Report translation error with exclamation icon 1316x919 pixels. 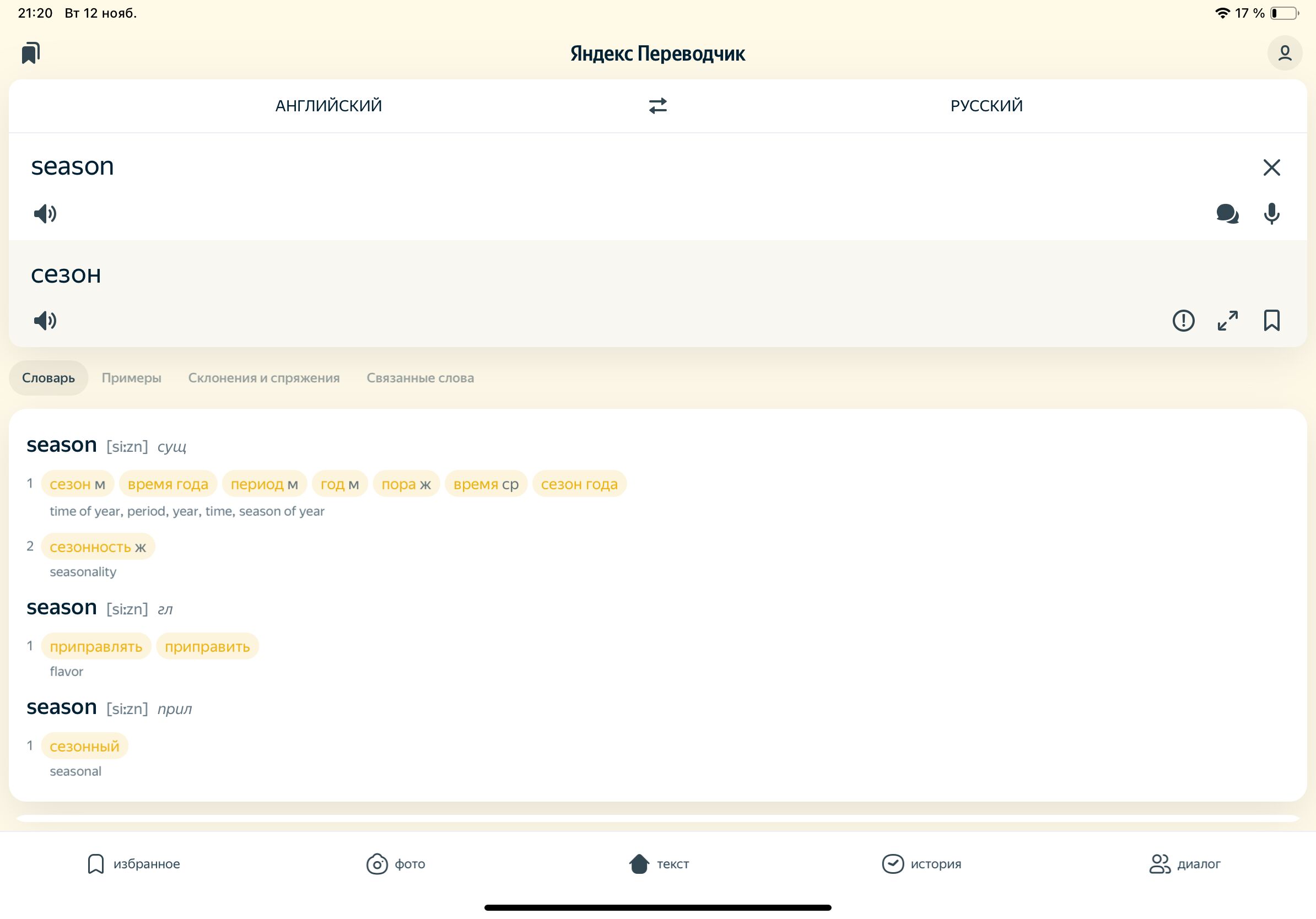[x=1183, y=320]
